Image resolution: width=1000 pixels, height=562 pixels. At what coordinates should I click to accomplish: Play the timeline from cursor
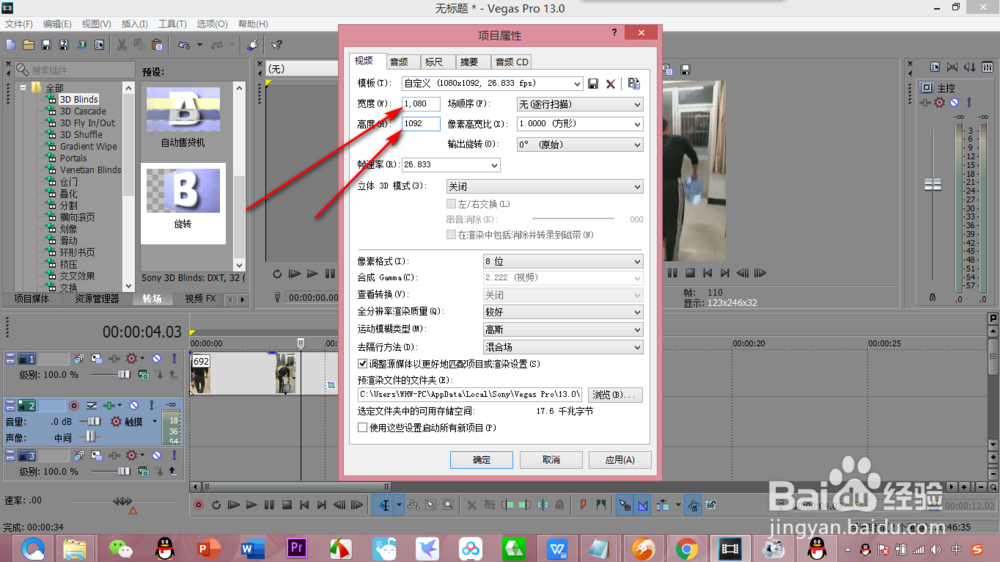tap(251, 505)
